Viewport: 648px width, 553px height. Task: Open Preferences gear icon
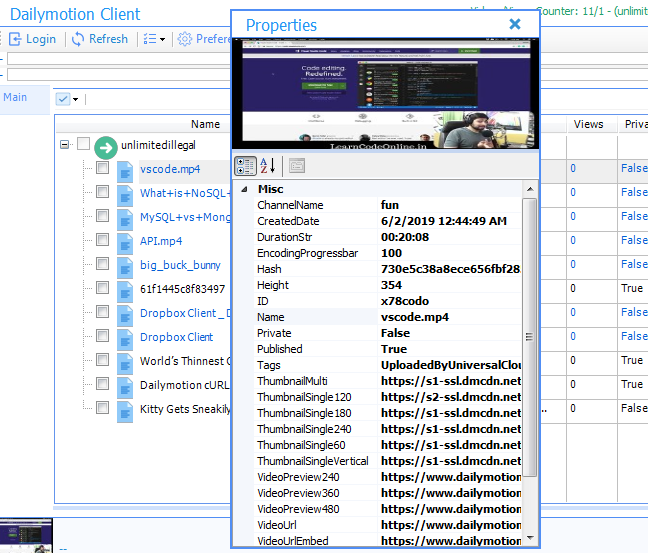(185, 39)
